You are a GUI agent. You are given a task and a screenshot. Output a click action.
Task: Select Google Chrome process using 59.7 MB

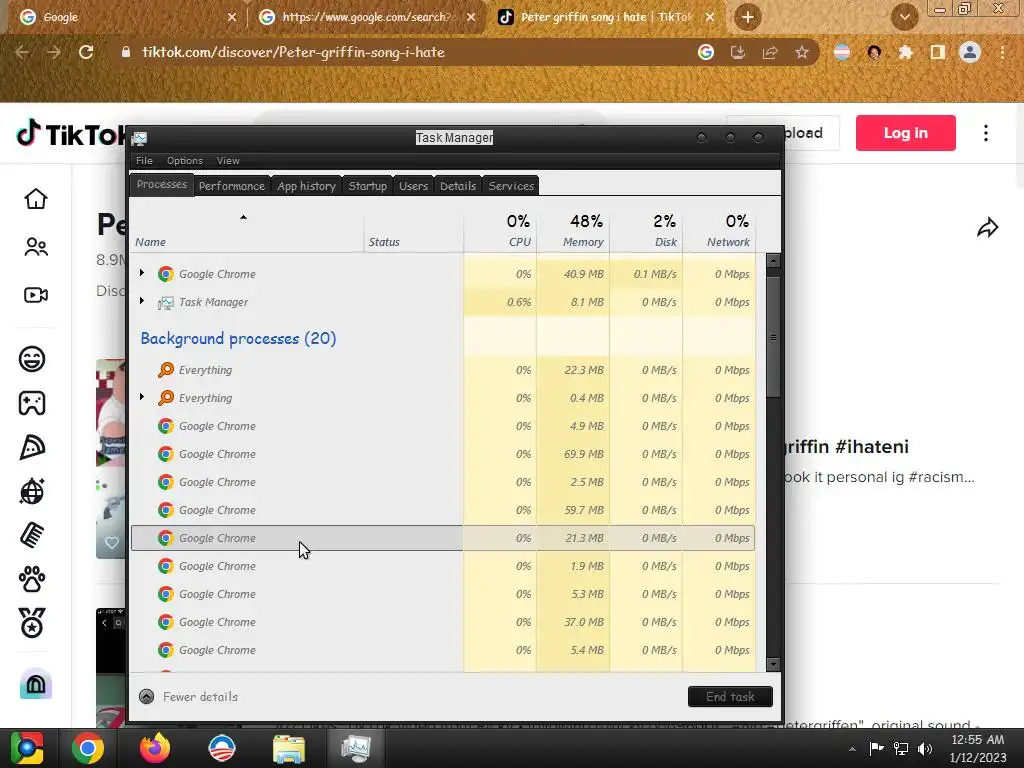[x=443, y=510]
